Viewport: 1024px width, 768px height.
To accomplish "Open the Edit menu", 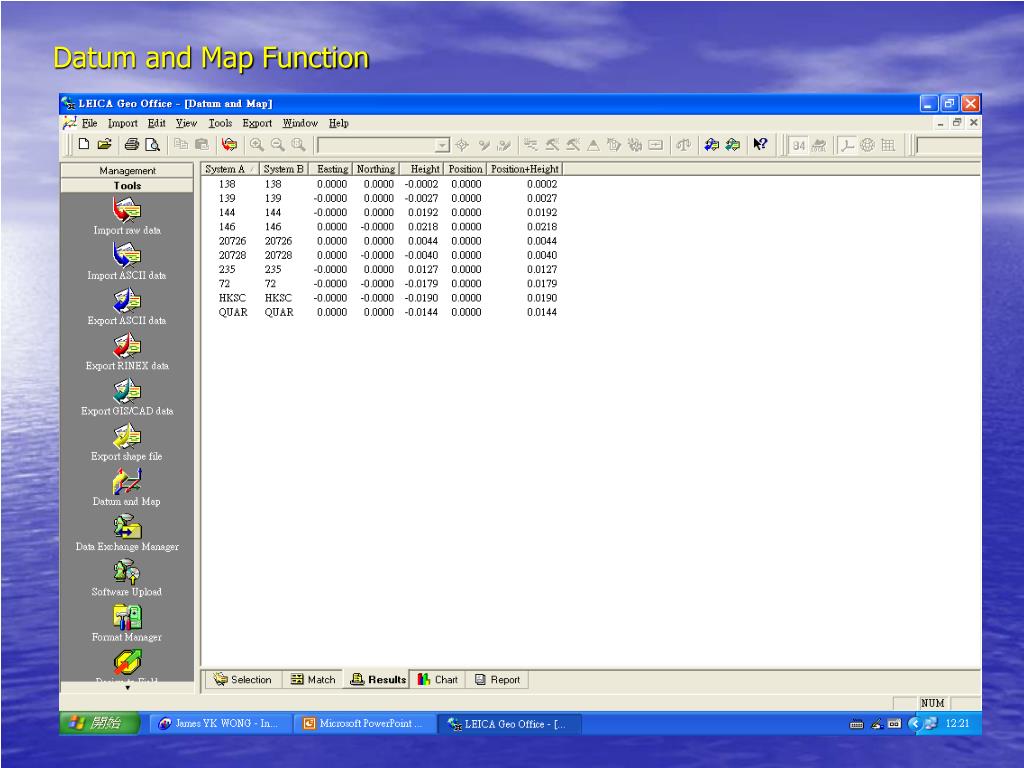I will [x=156, y=123].
